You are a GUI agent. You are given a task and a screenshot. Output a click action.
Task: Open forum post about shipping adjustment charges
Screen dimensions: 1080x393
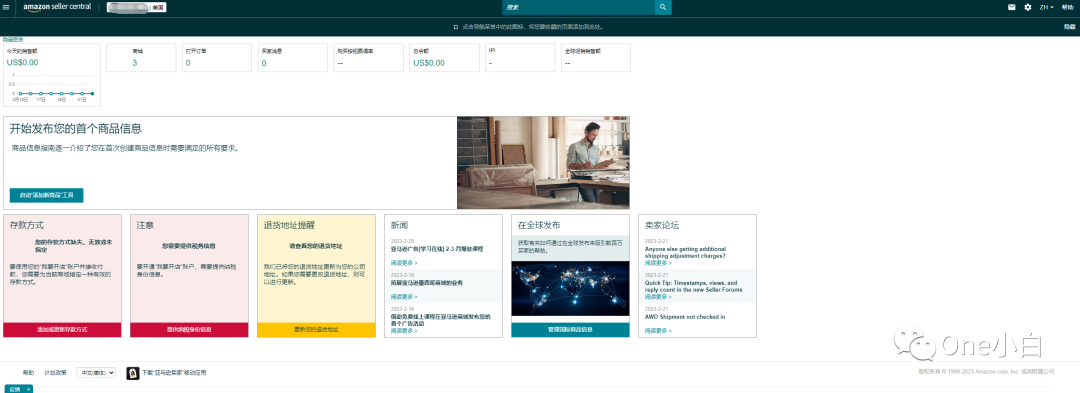pos(685,252)
